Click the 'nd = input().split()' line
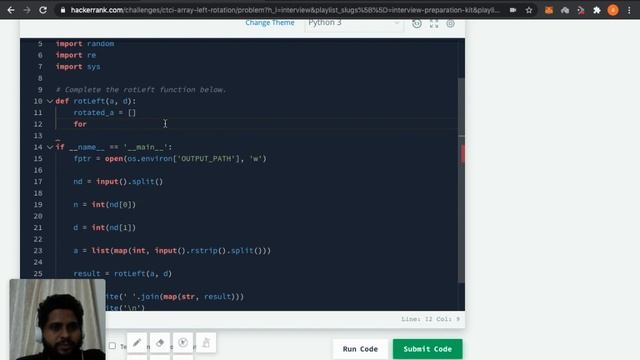Screen dimensions: 640x360 [x=118, y=182]
